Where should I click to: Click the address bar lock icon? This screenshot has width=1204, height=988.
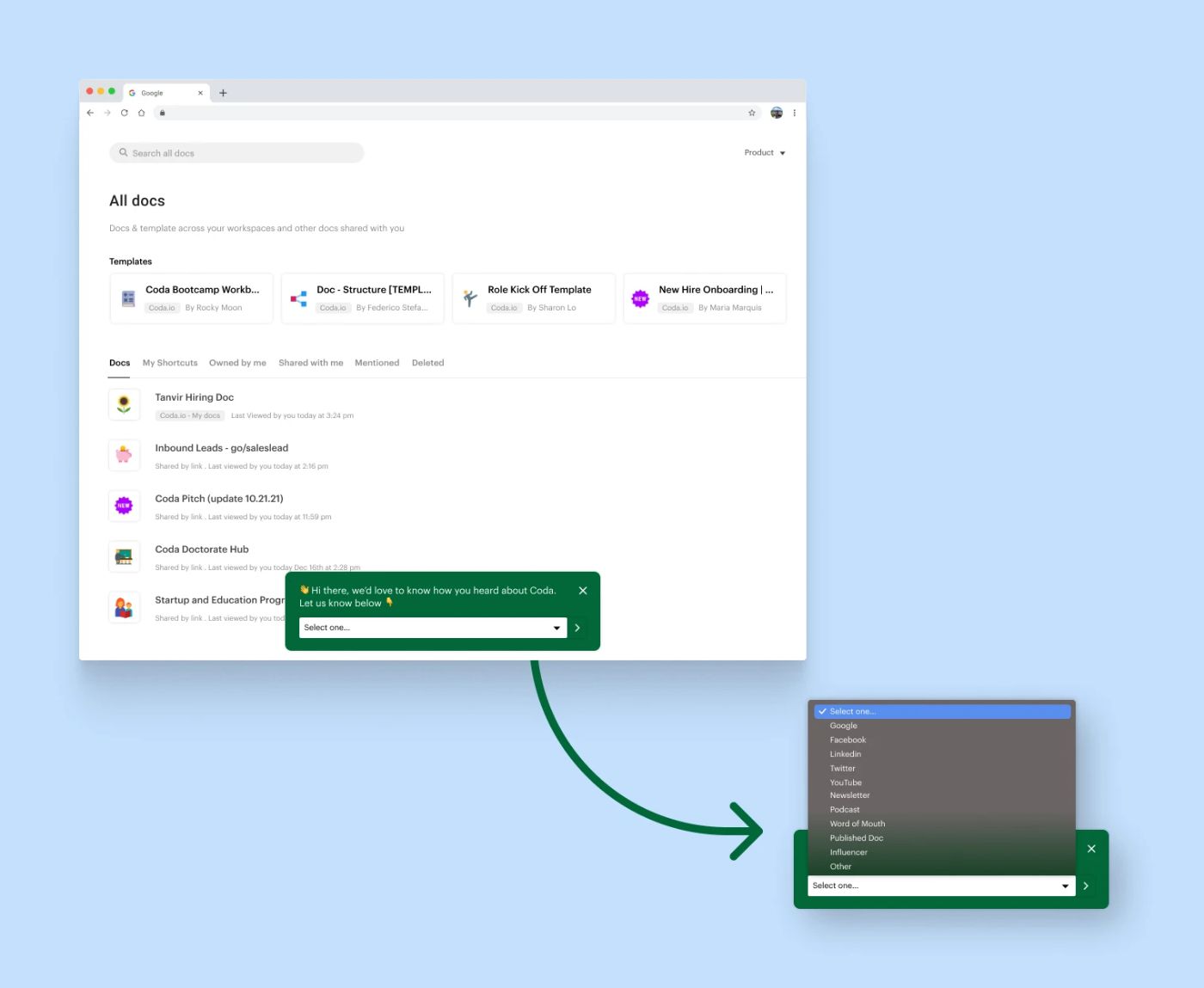pyautogui.click(x=162, y=113)
